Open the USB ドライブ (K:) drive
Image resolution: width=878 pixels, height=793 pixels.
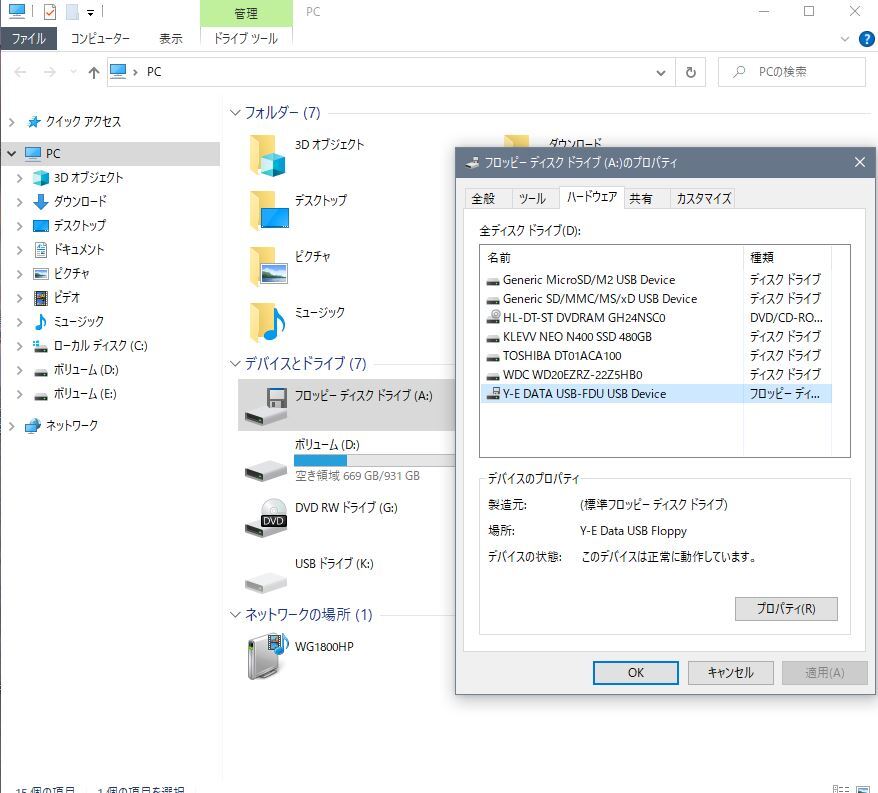[x=333, y=563]
